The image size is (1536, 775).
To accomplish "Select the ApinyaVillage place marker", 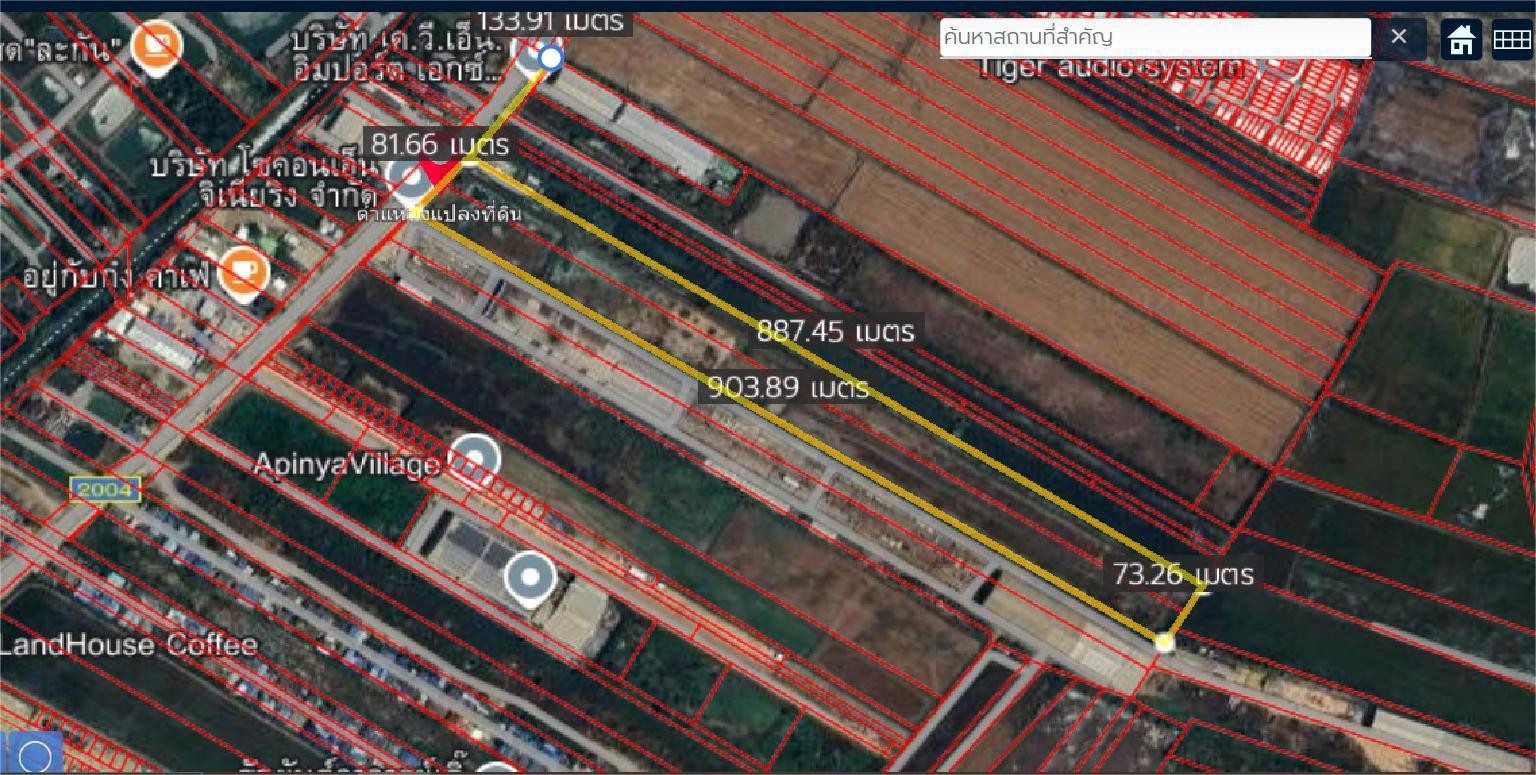I will point(474,461).
